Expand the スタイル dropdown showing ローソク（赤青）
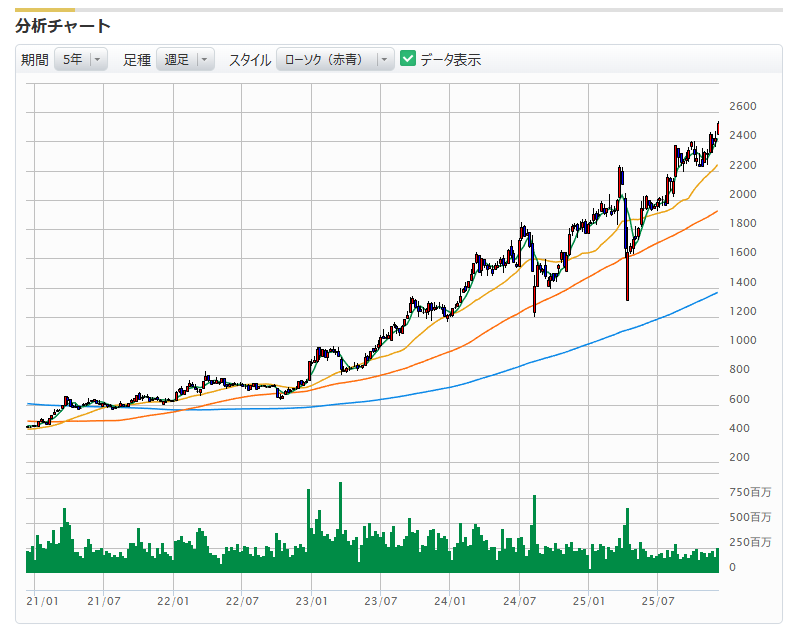Screen dimensions: 799x626 [x=335, y=60]
